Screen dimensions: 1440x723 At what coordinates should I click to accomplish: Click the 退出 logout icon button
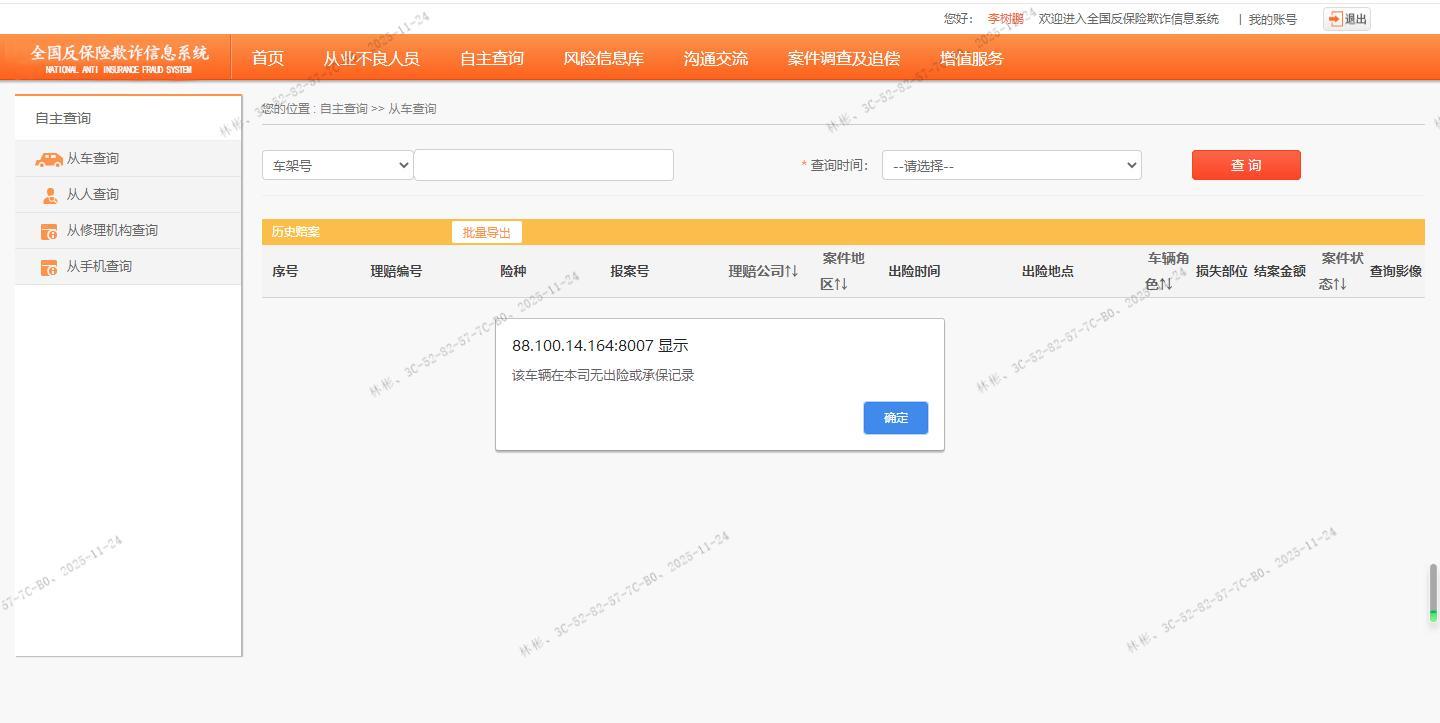(x=1346, y=19)
